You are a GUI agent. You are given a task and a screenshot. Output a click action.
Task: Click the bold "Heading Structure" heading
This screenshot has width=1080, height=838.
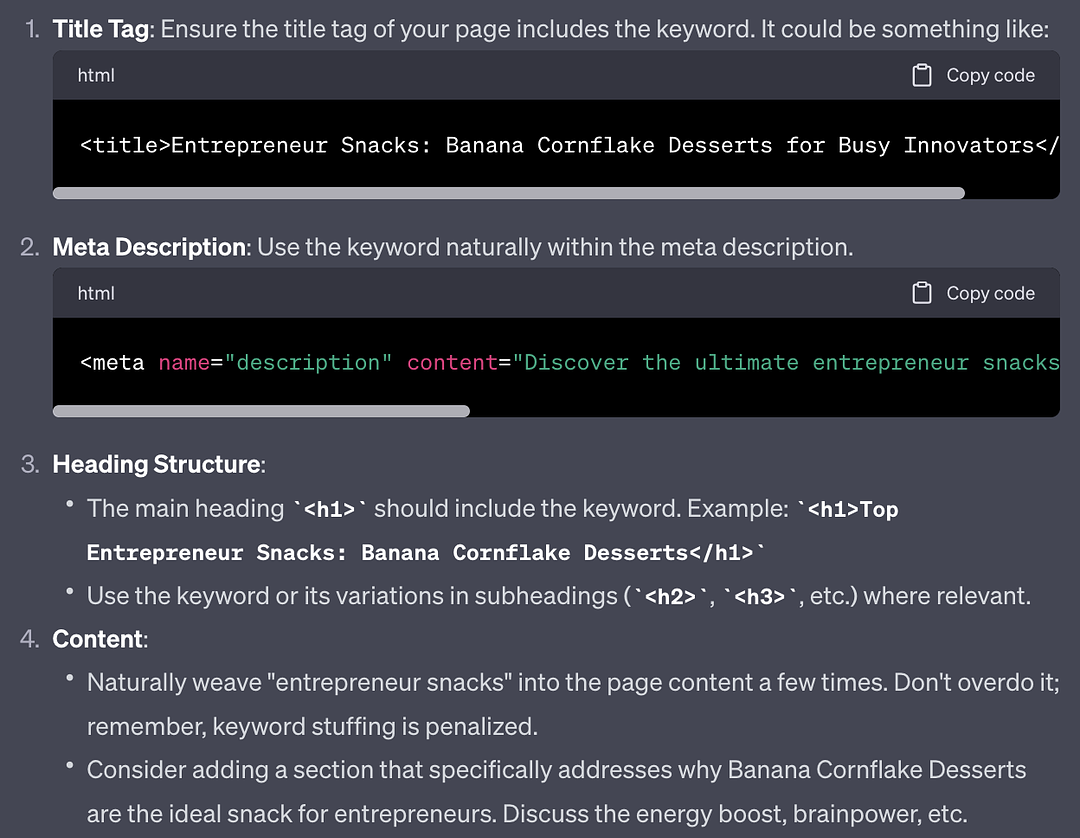156,464
